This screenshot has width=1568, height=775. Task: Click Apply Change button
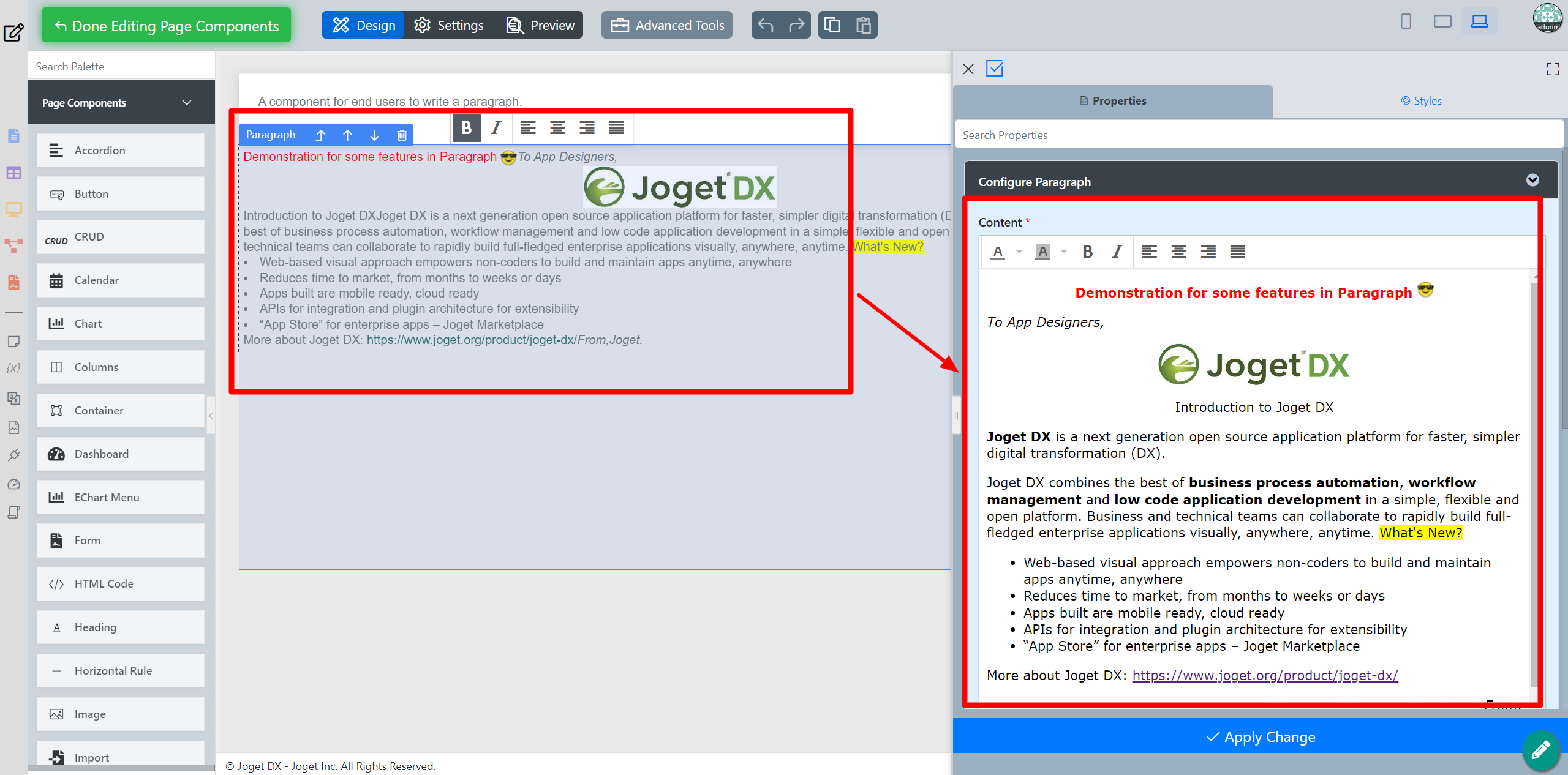(1261, 737)
